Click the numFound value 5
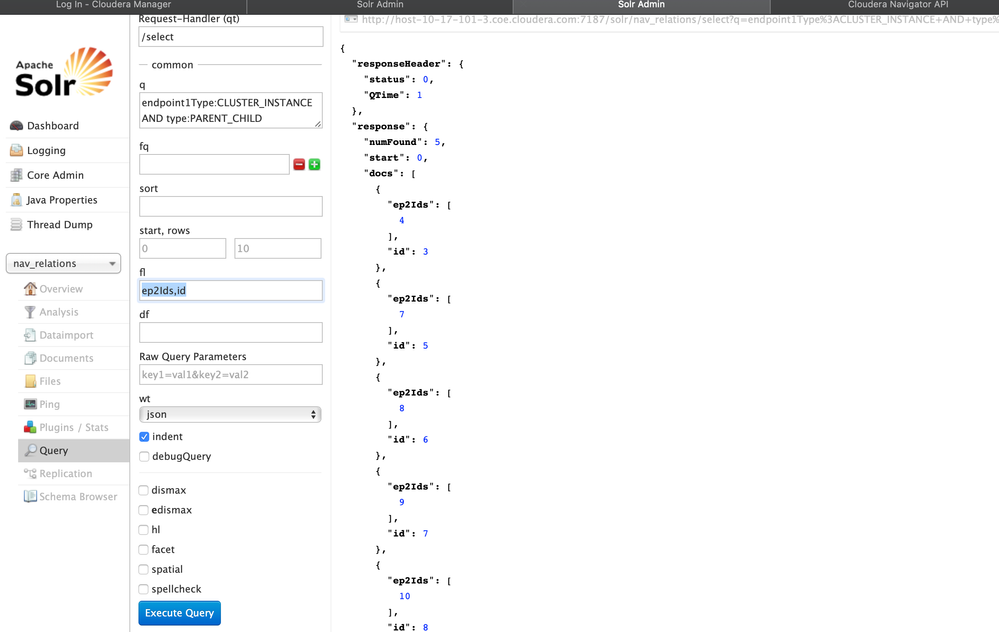 437,142
